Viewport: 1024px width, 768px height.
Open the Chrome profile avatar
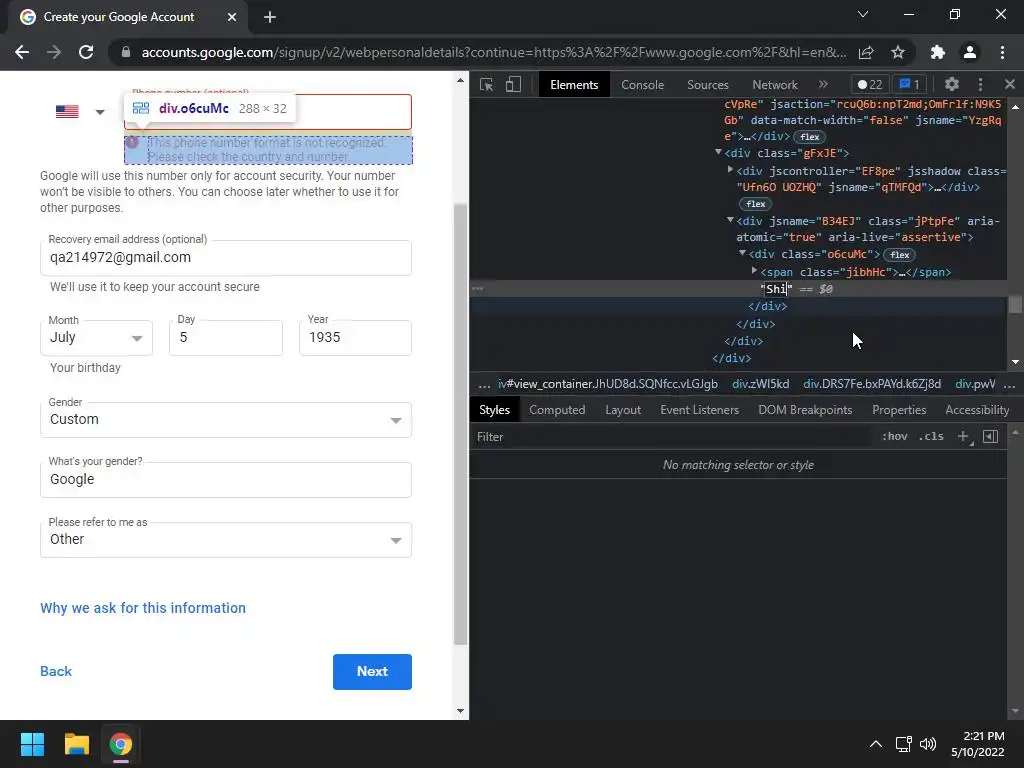click(x=970, y=52)
